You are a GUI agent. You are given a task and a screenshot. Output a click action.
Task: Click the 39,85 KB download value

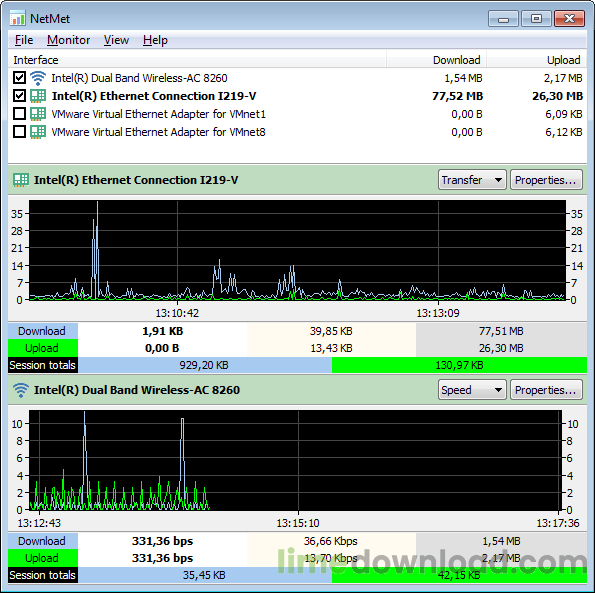(x=331, y=331)
